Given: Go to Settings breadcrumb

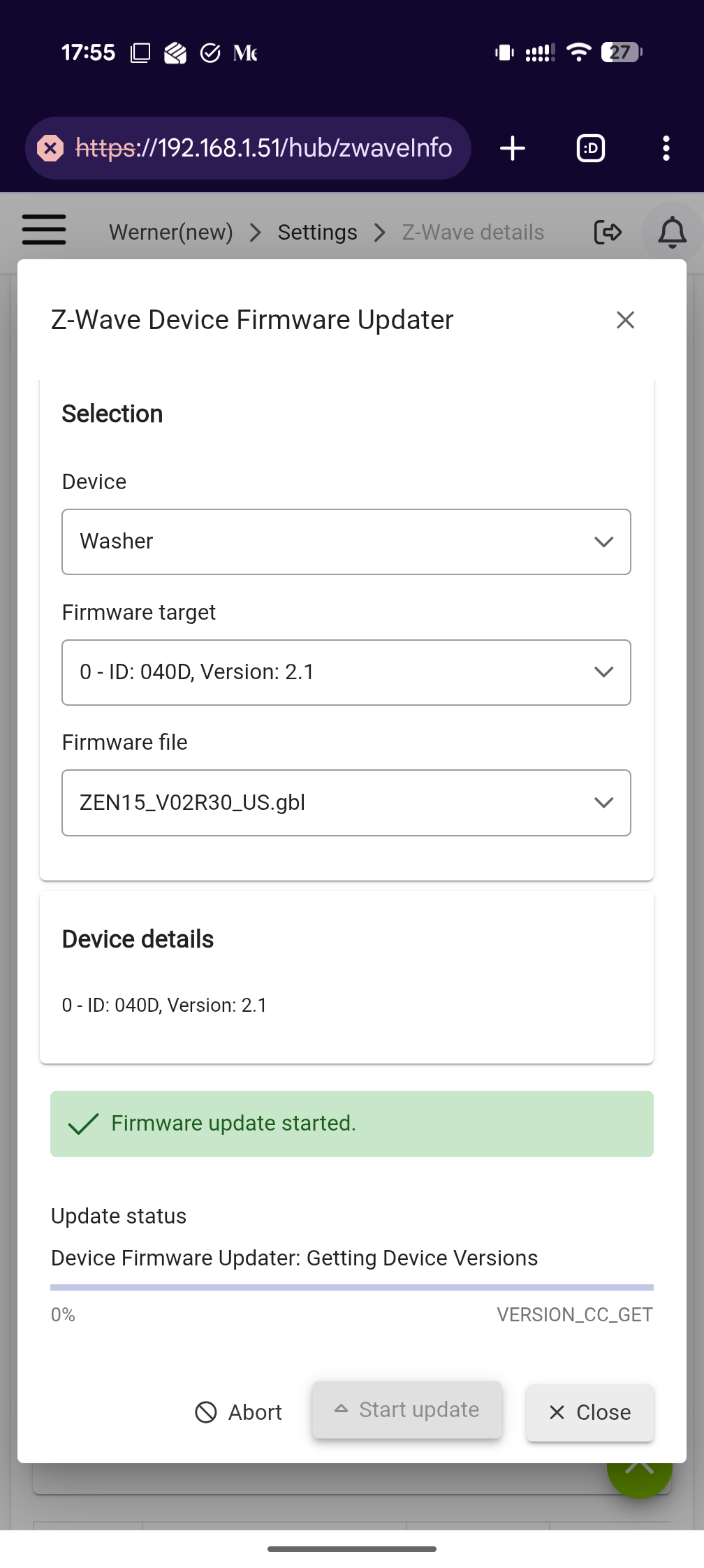Looking at the screenshot, I should [x=318, y=232].
